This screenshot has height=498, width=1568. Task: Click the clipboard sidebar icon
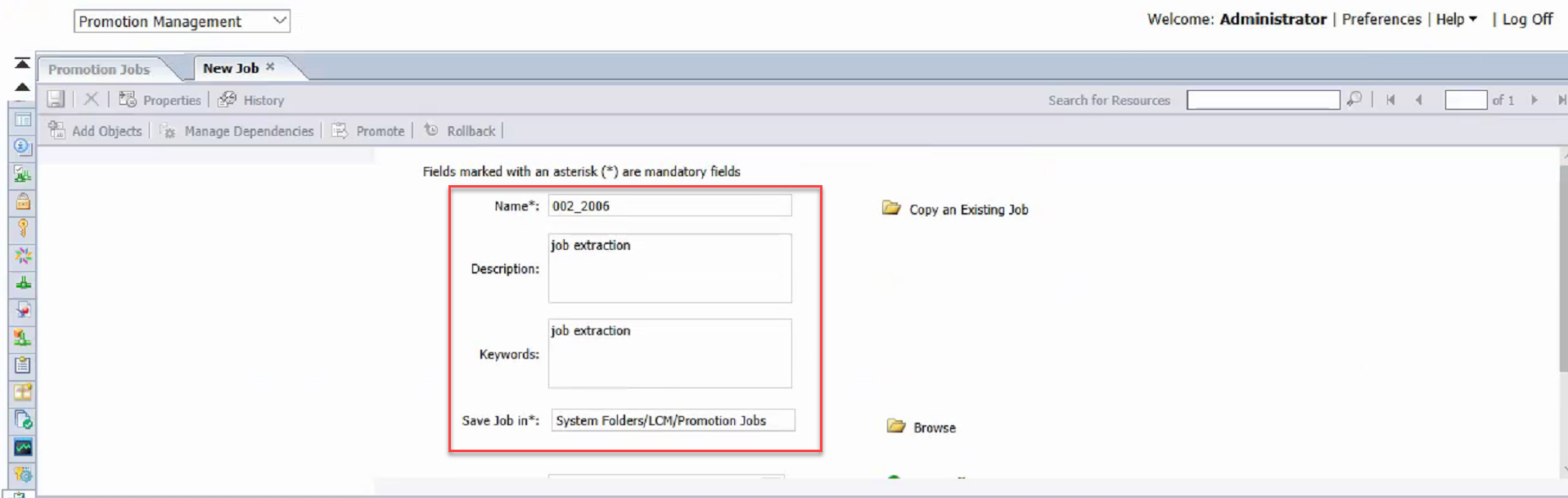[23, 364]
